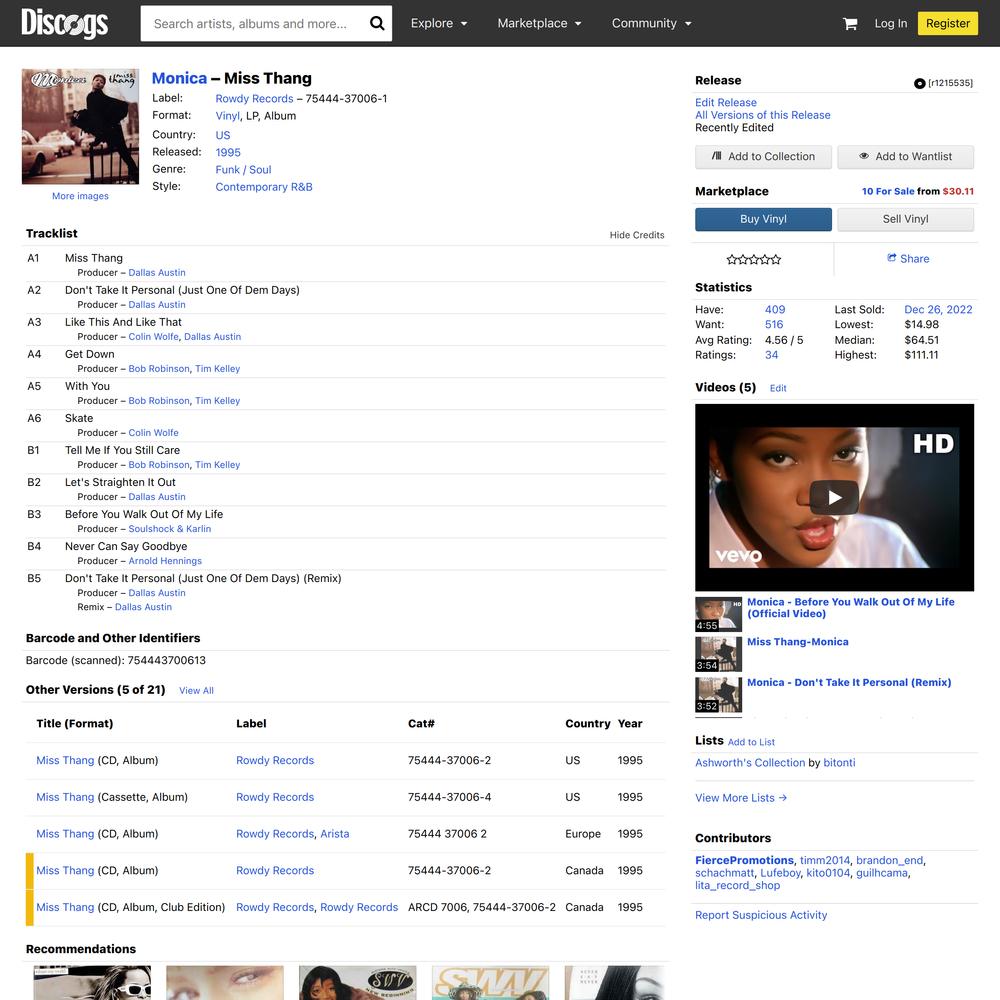Select the barcode number 754443700613
The image size is (1000, 1000).
point(166,660)
